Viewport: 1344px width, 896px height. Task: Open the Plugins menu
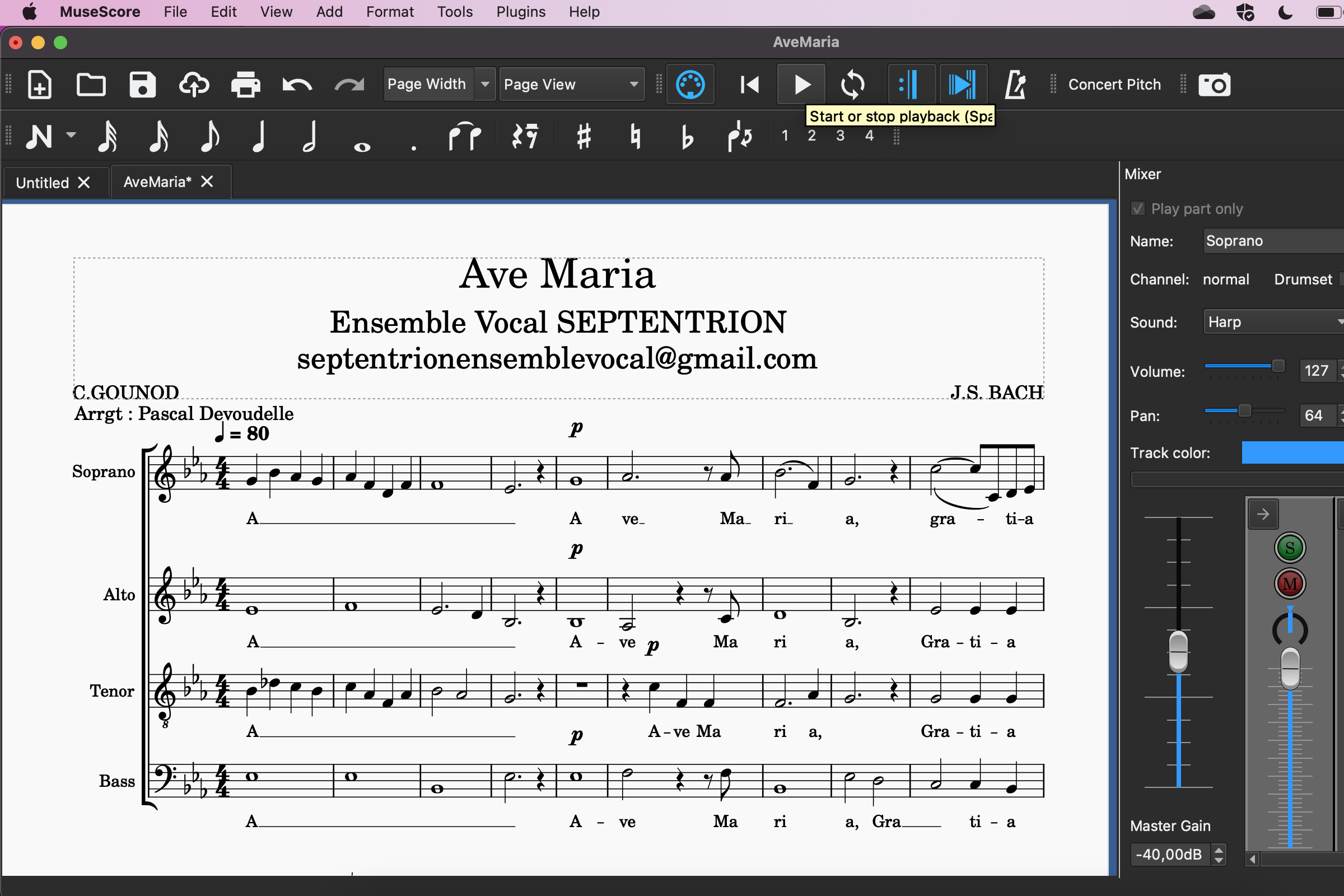pos(520,11)
